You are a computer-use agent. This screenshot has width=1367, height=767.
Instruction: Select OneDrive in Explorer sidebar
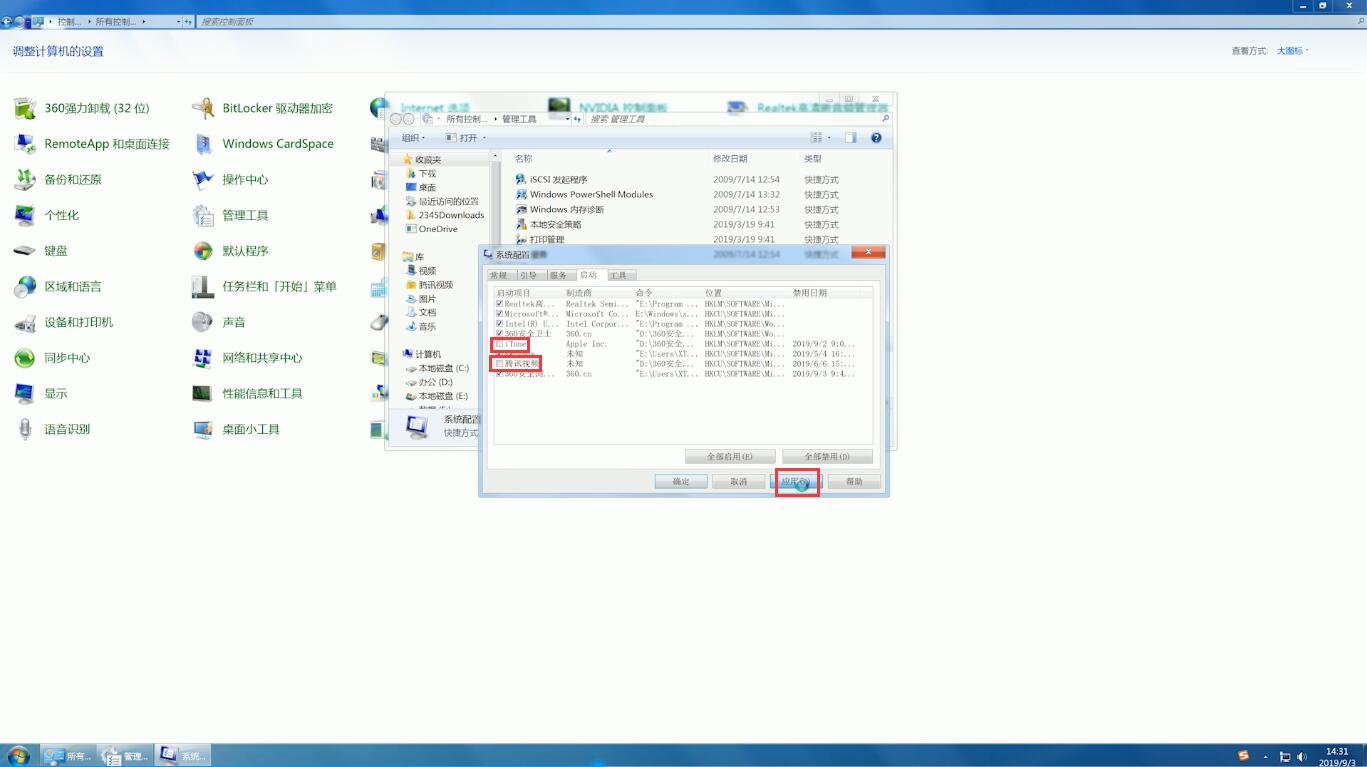coord(432,229)
